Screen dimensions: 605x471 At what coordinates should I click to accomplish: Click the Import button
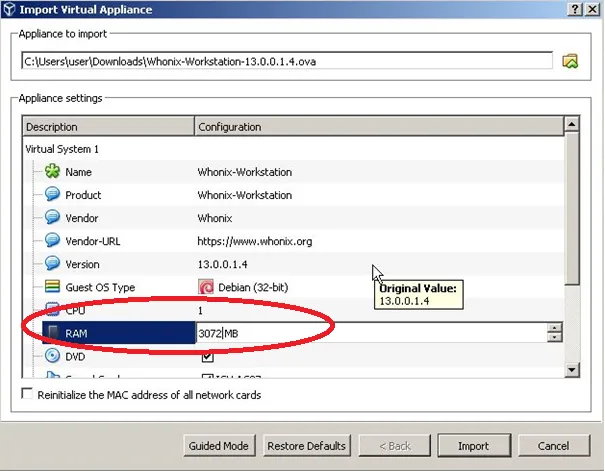(x=474, y=446)
